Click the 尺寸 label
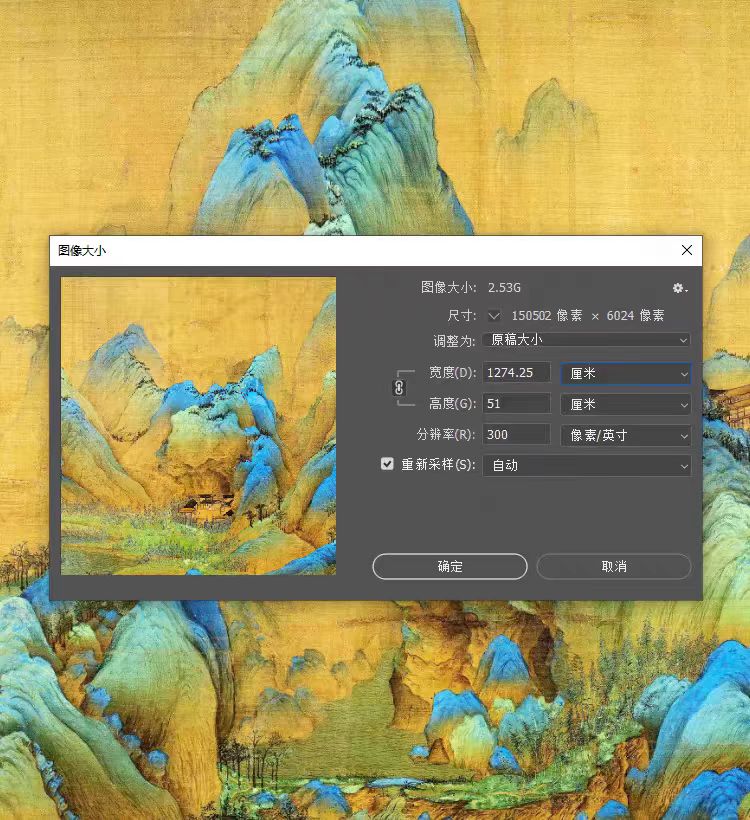Viewport: 750px width, 820px height. tap(462, 316)
